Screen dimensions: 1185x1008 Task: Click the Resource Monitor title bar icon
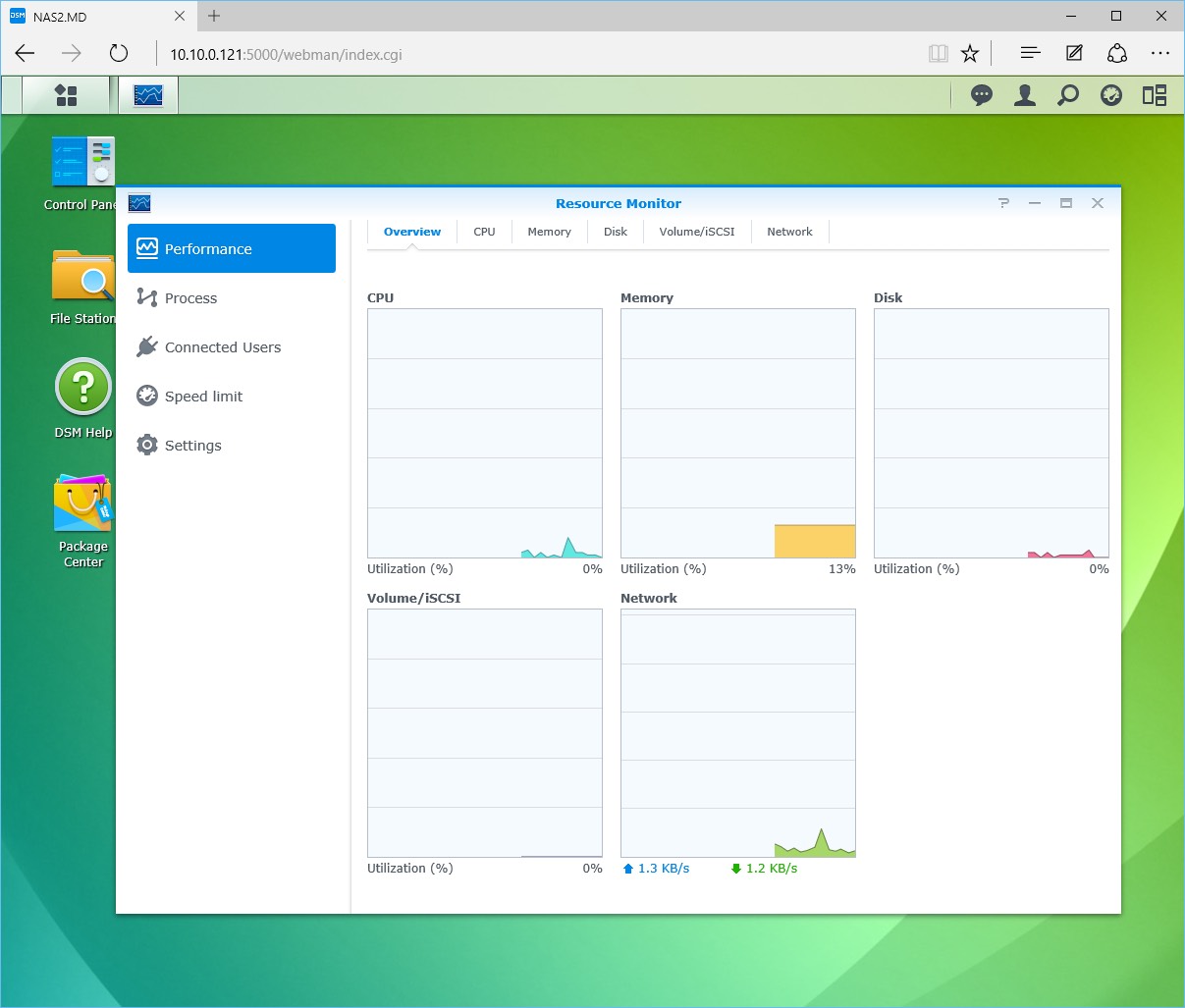point(139,203)
